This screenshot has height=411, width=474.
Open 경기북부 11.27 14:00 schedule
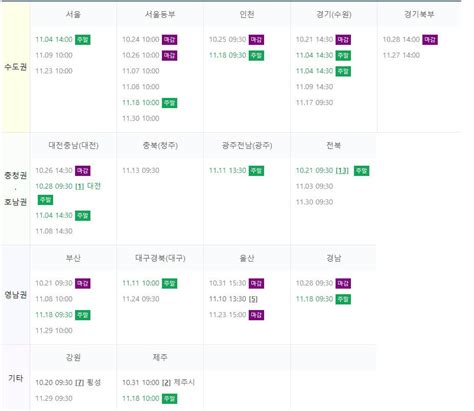[401, 55]
